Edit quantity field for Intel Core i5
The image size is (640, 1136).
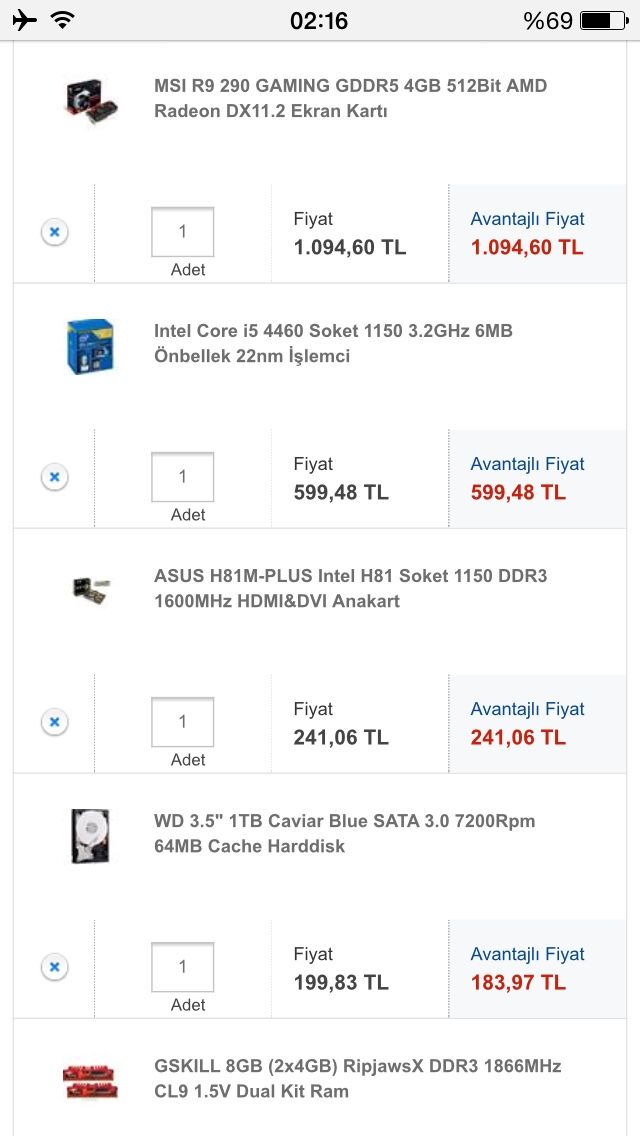point(182,477)
